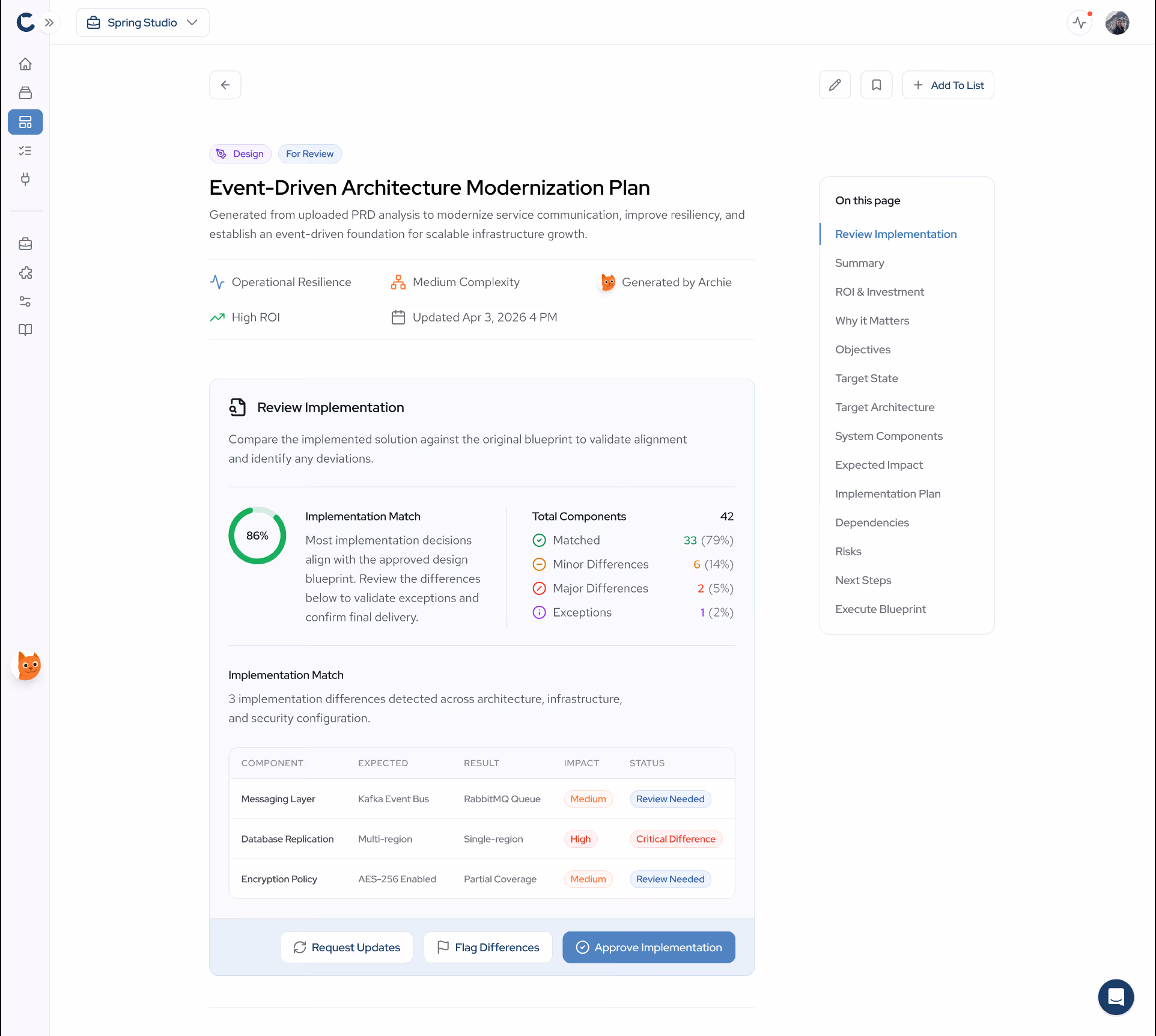Expand the sidebar with double chevron
Viewport: 1156px width, 1036px height.
(49, 23)
